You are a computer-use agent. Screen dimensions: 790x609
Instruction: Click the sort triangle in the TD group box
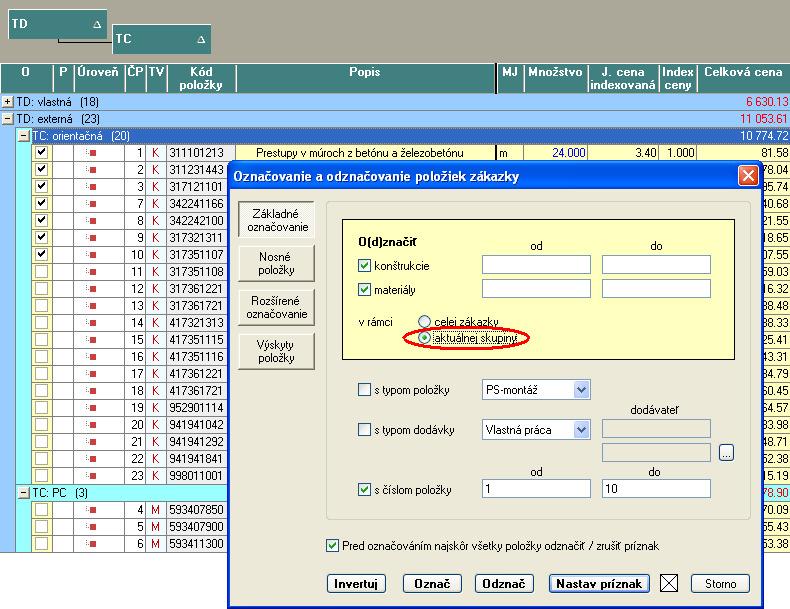coord(97,24)
